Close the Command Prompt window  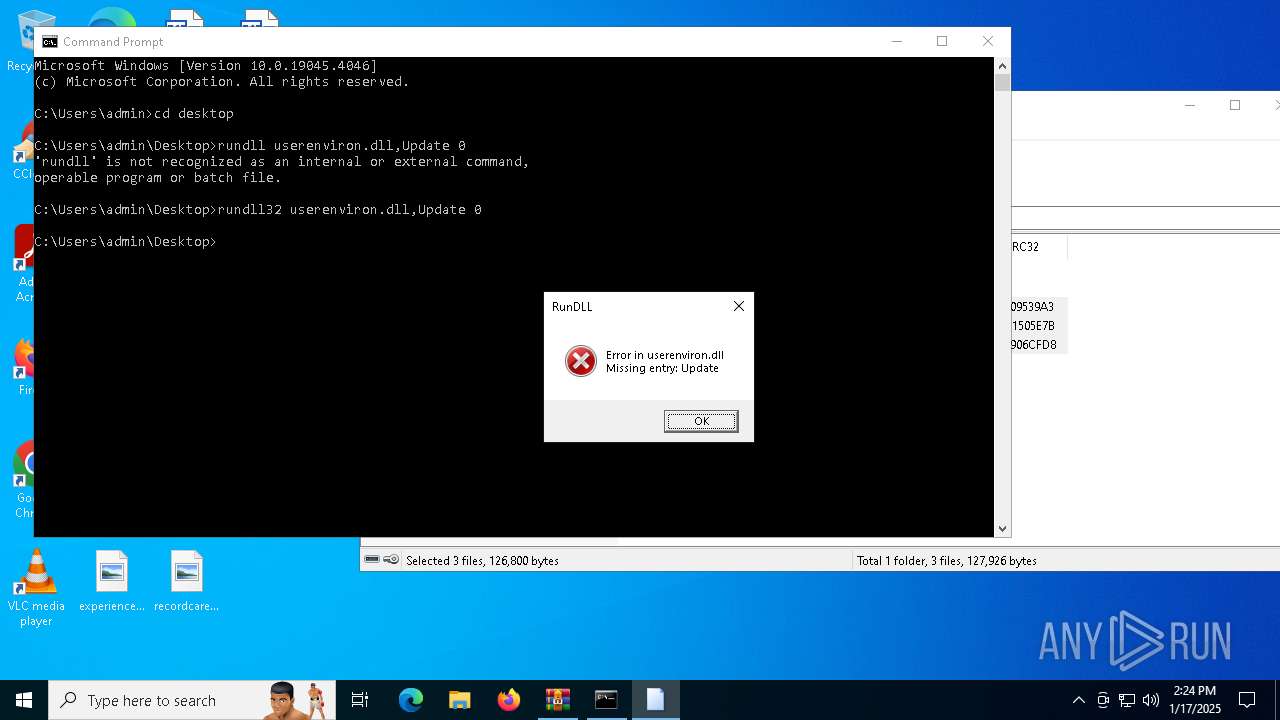coord(988,41)
